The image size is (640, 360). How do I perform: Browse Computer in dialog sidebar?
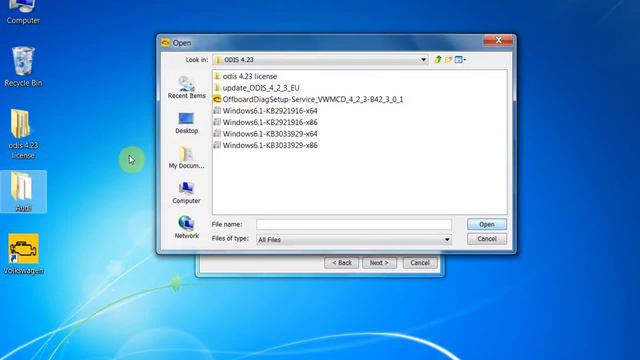pyautogui.click(x=187, y=193)
